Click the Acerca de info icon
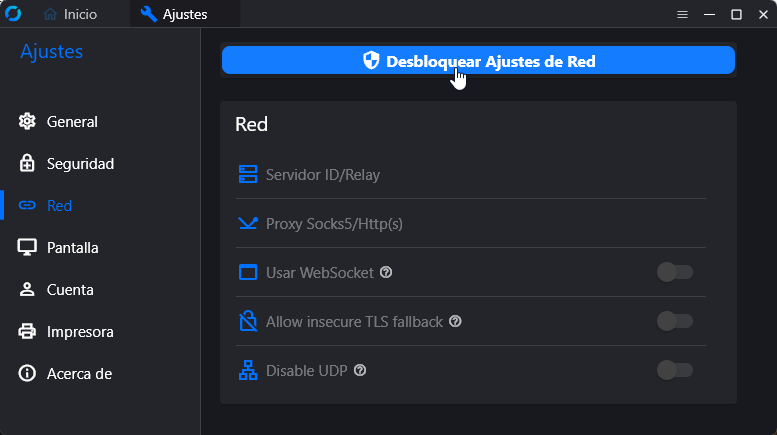 (28, 374)
